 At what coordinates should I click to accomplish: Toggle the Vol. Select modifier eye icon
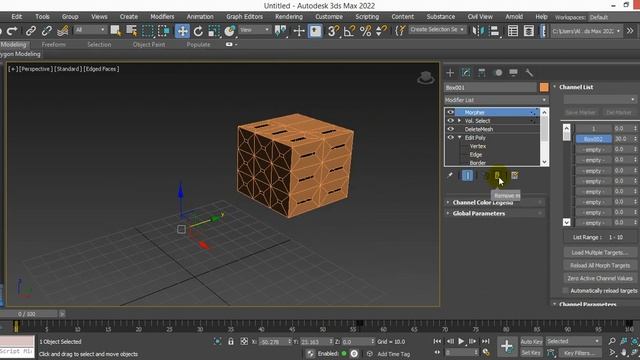pyautogui.click(x=451, y=121)
